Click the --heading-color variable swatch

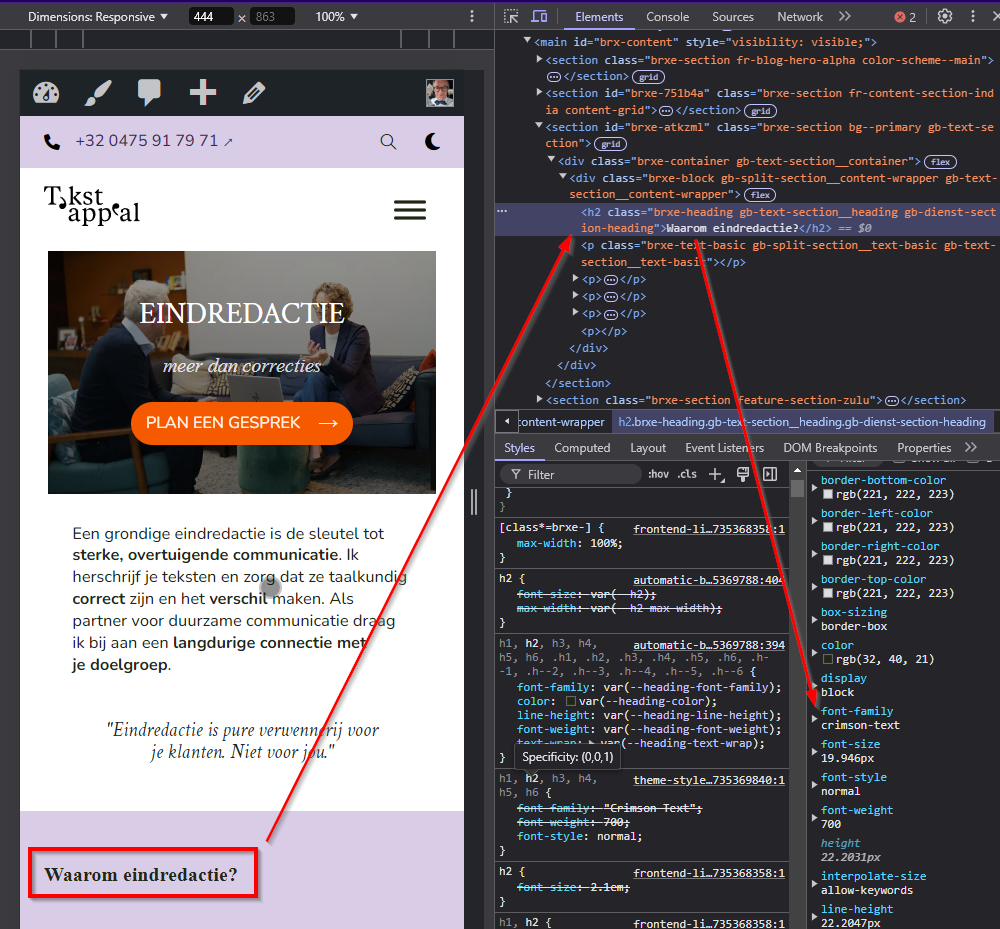tap(571, 701)
